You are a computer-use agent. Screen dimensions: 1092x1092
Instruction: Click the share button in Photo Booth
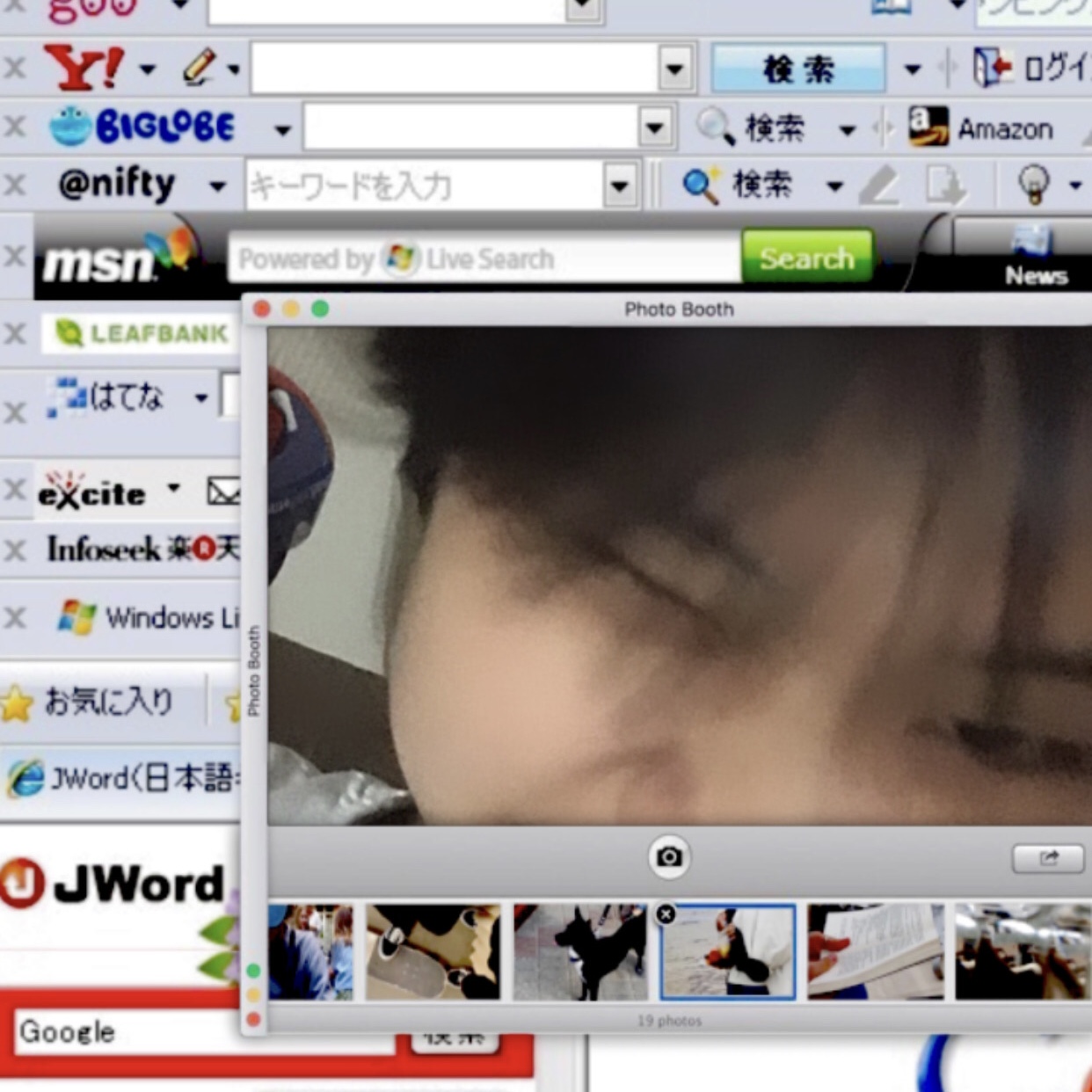tap(1047, 858)
